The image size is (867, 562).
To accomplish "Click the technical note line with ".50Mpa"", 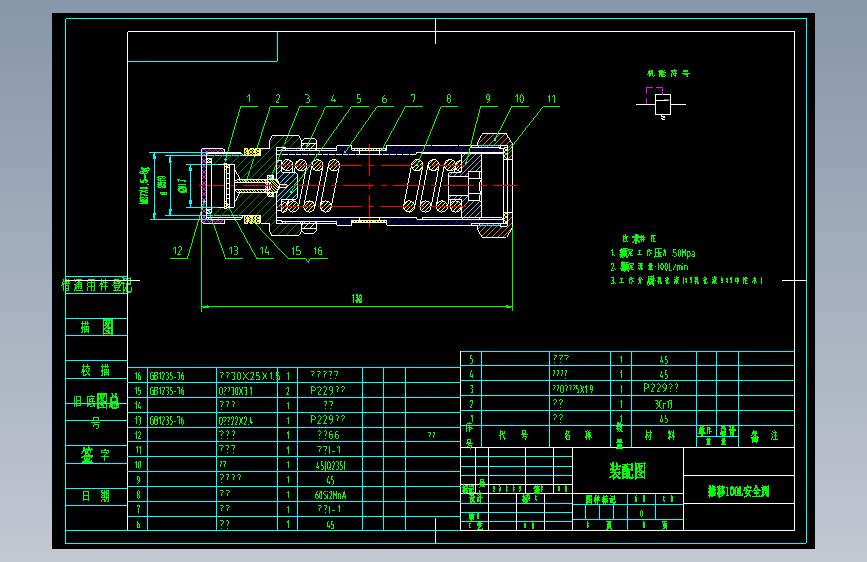I will coord(653,253).
